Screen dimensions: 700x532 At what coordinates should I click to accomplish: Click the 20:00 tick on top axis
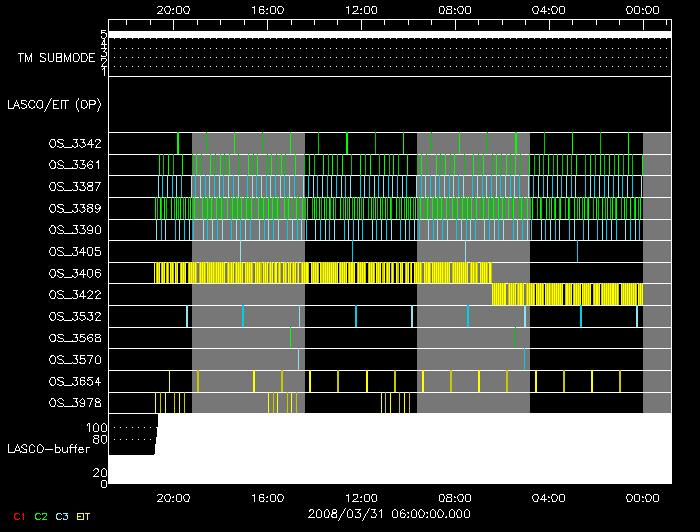174,10
